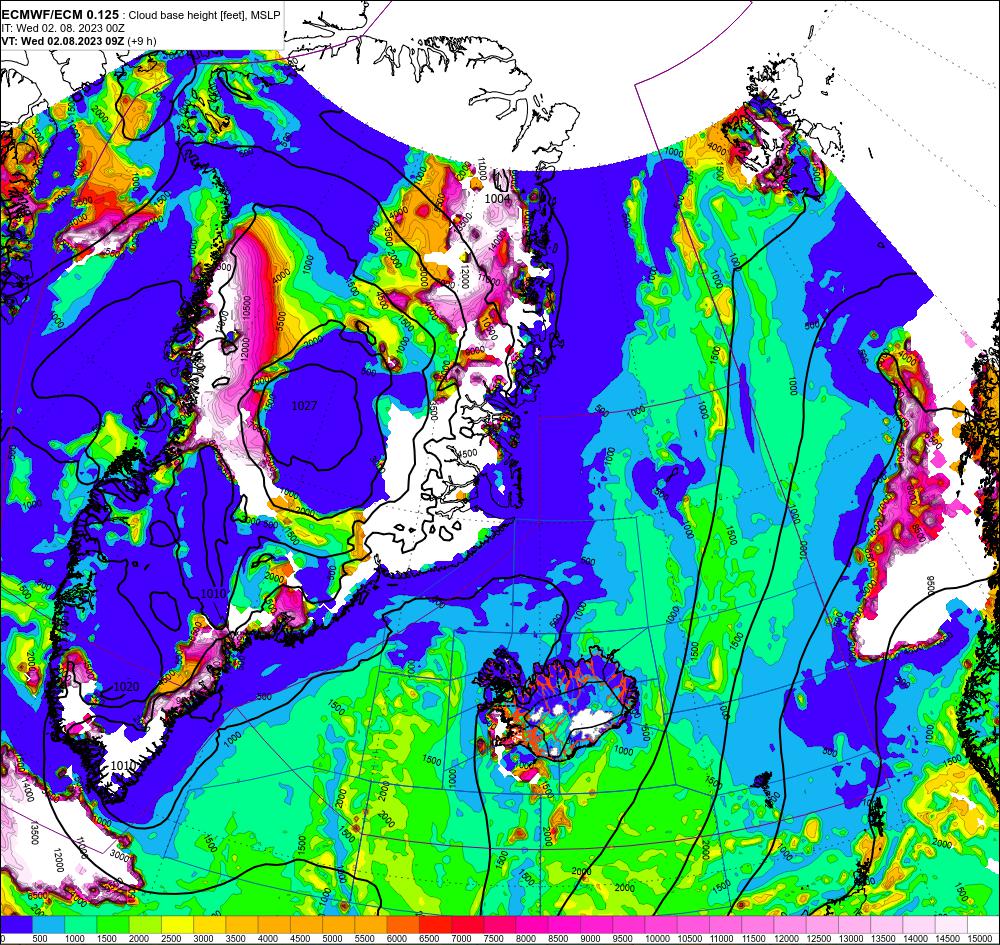This screenshot has width=1000, height=945.
Task: Click the 'IT: Wed 02. 08. 2023 00Z' line
Action: point(62,28)
